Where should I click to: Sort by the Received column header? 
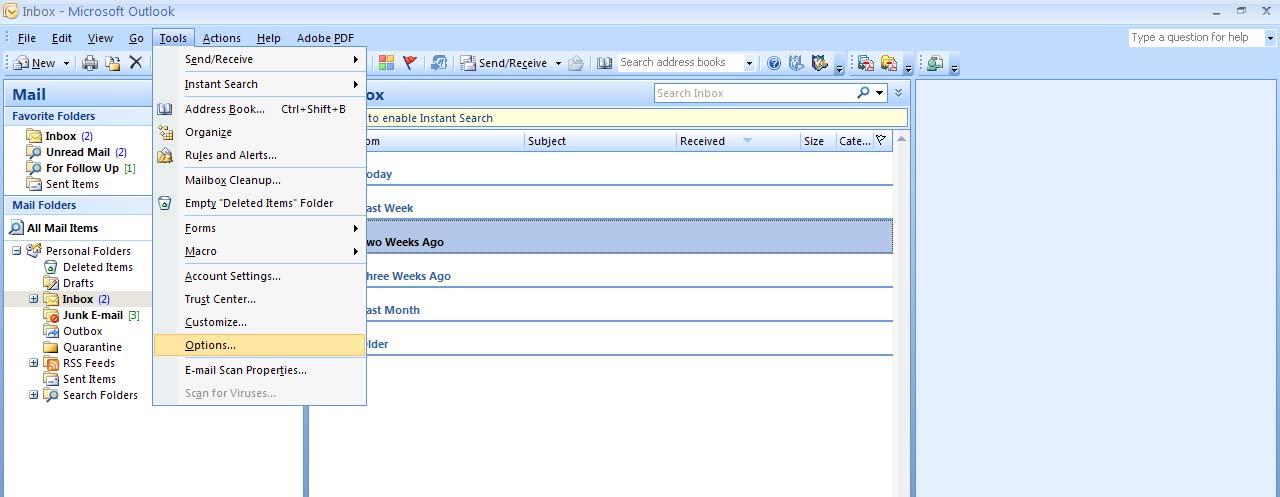[703, 141]
